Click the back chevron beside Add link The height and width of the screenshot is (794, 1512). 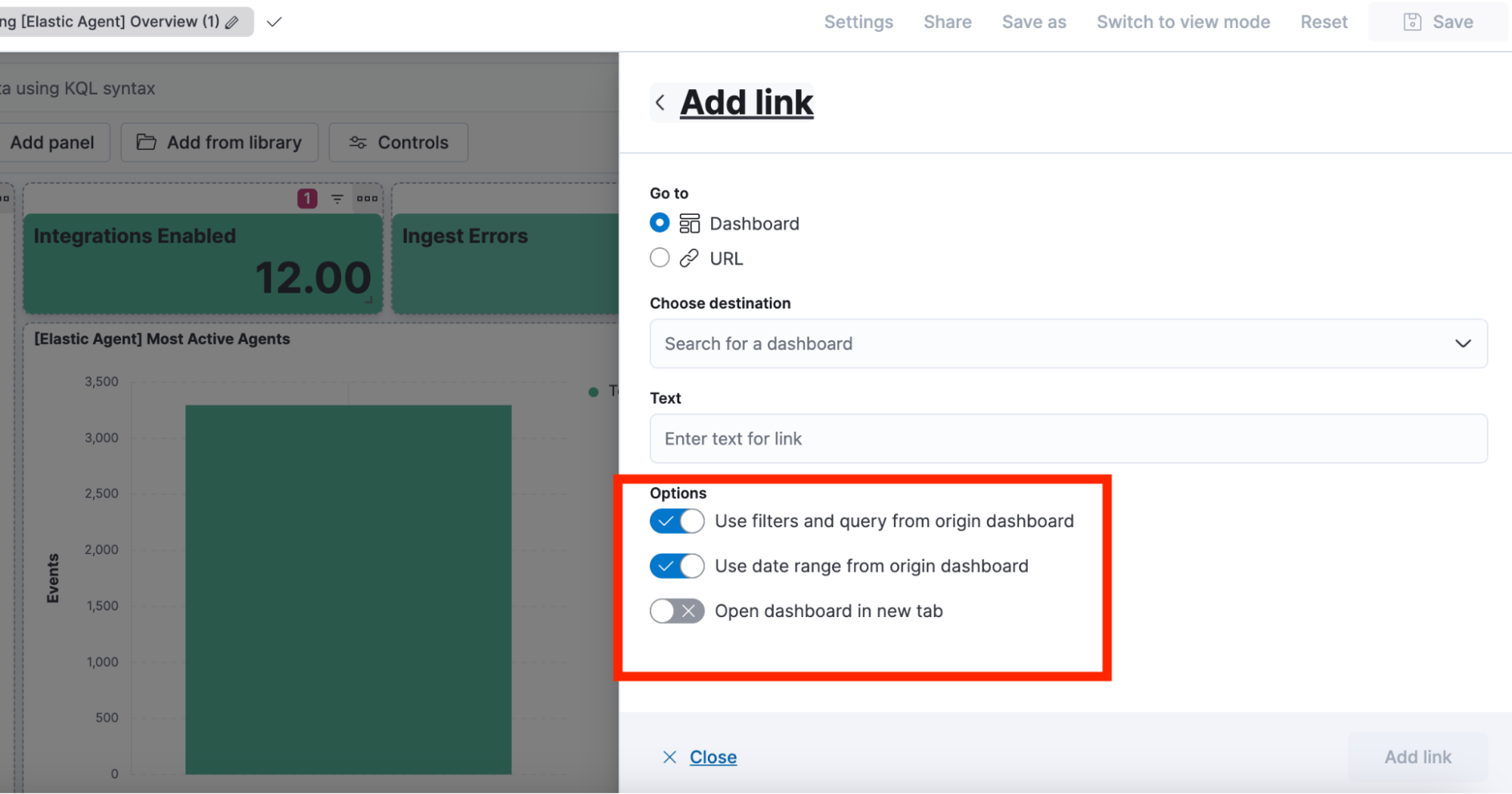coord(660,102)
